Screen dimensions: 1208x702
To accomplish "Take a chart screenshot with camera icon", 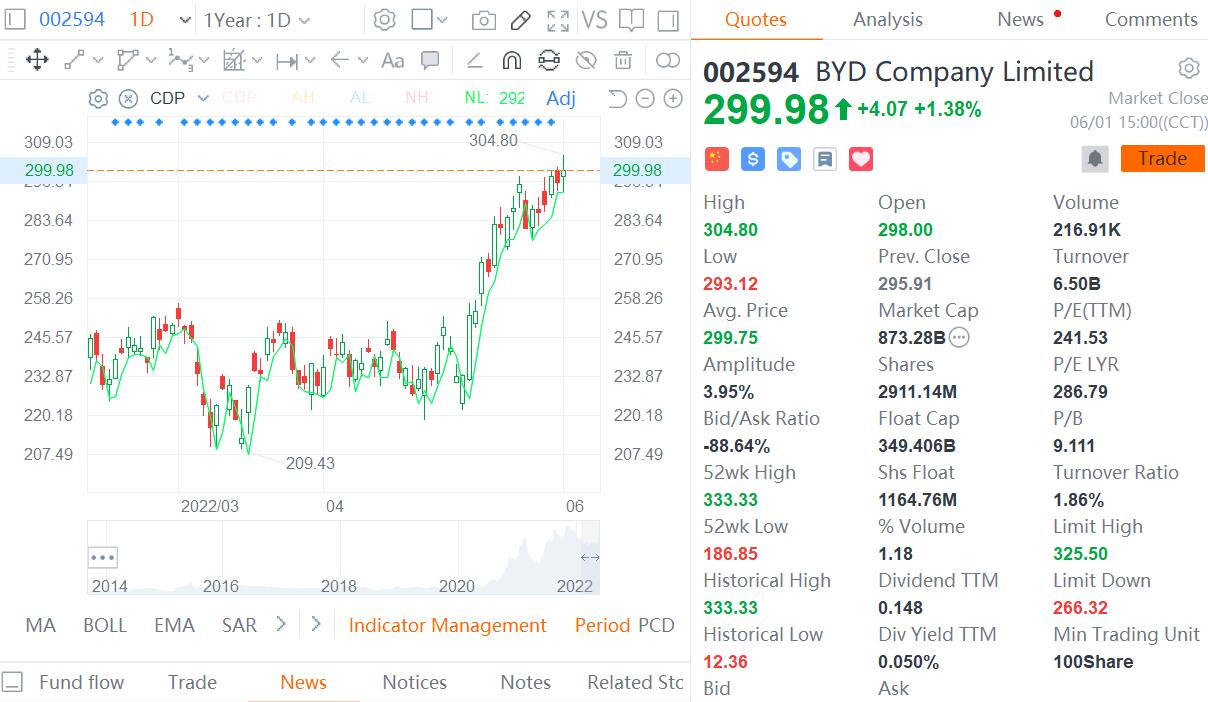I will point(483,20).
